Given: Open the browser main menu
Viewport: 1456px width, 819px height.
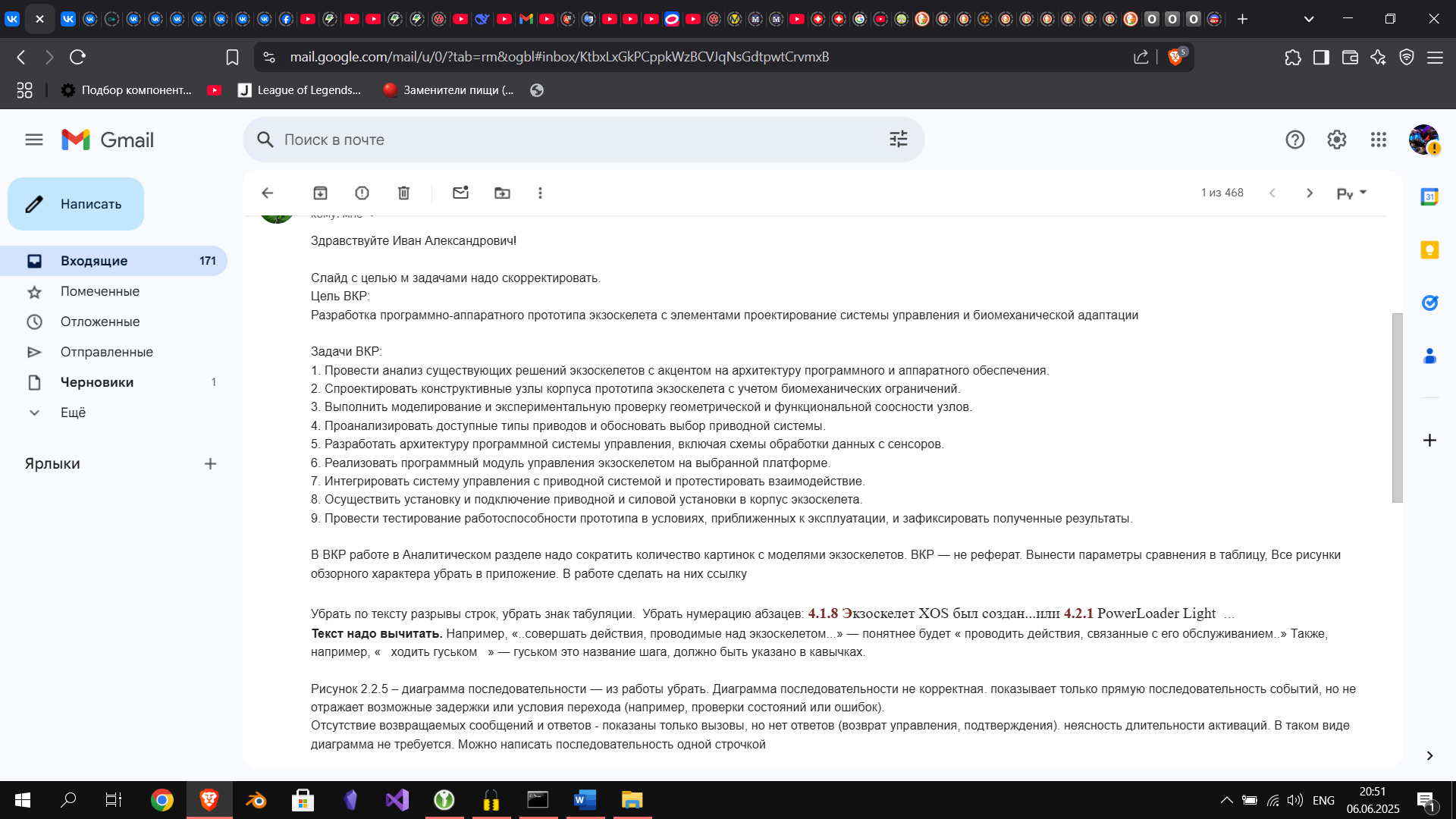Looking at the screenshot, I should pyautogui.click(x=1435, y=57).
